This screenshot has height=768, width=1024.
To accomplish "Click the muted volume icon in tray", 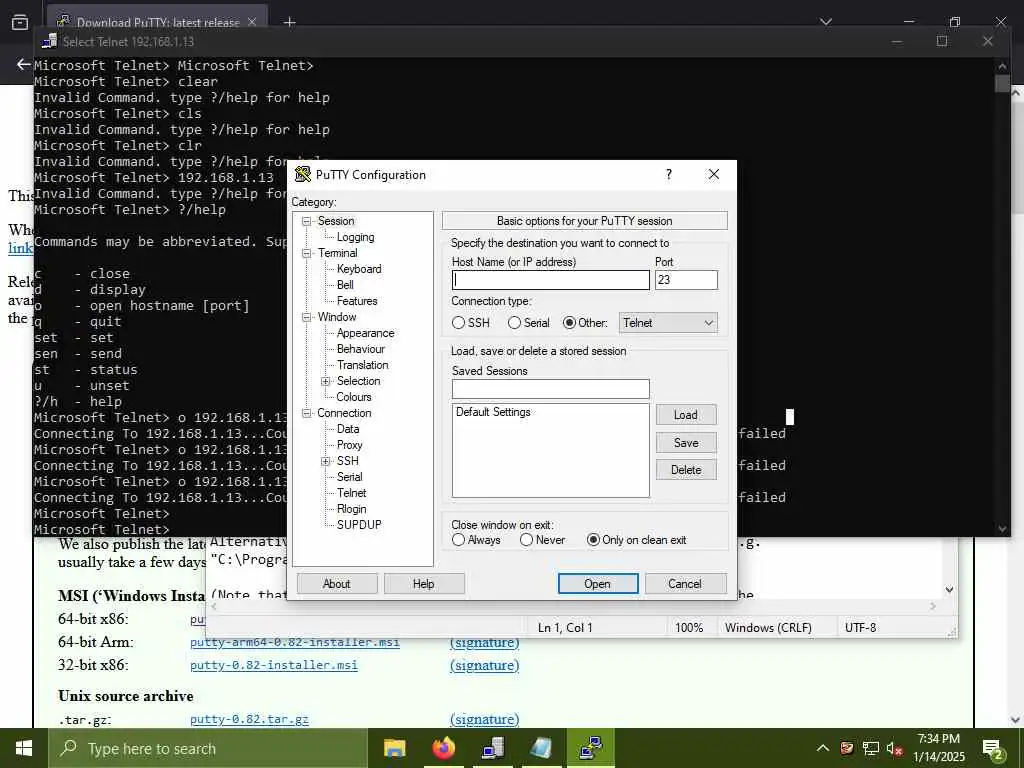I will 895,748.
